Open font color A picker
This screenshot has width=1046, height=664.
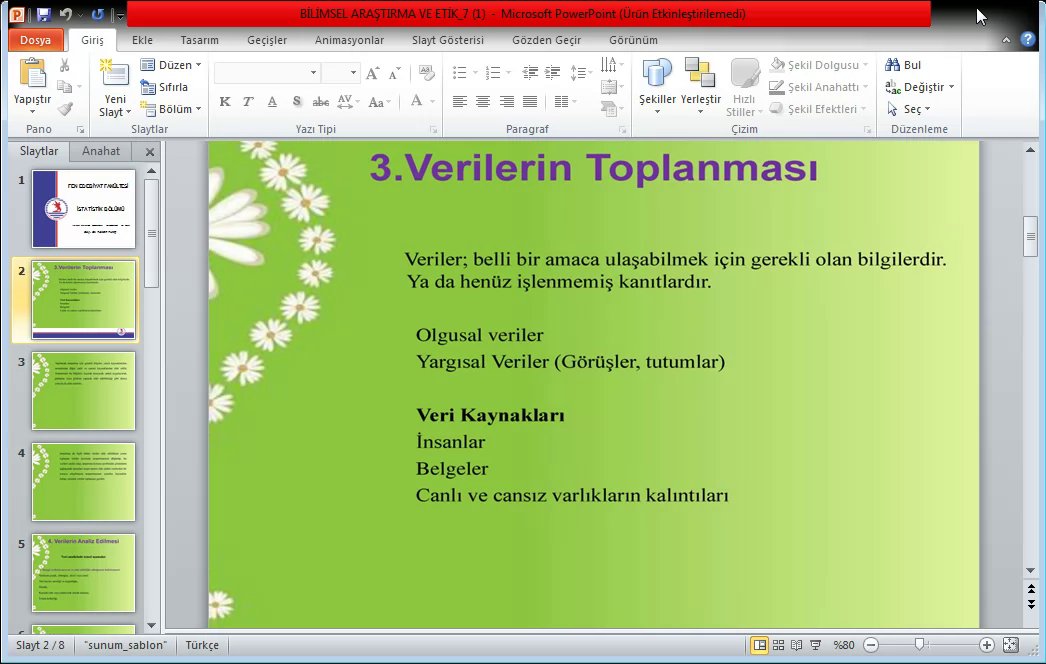[416, 101]
